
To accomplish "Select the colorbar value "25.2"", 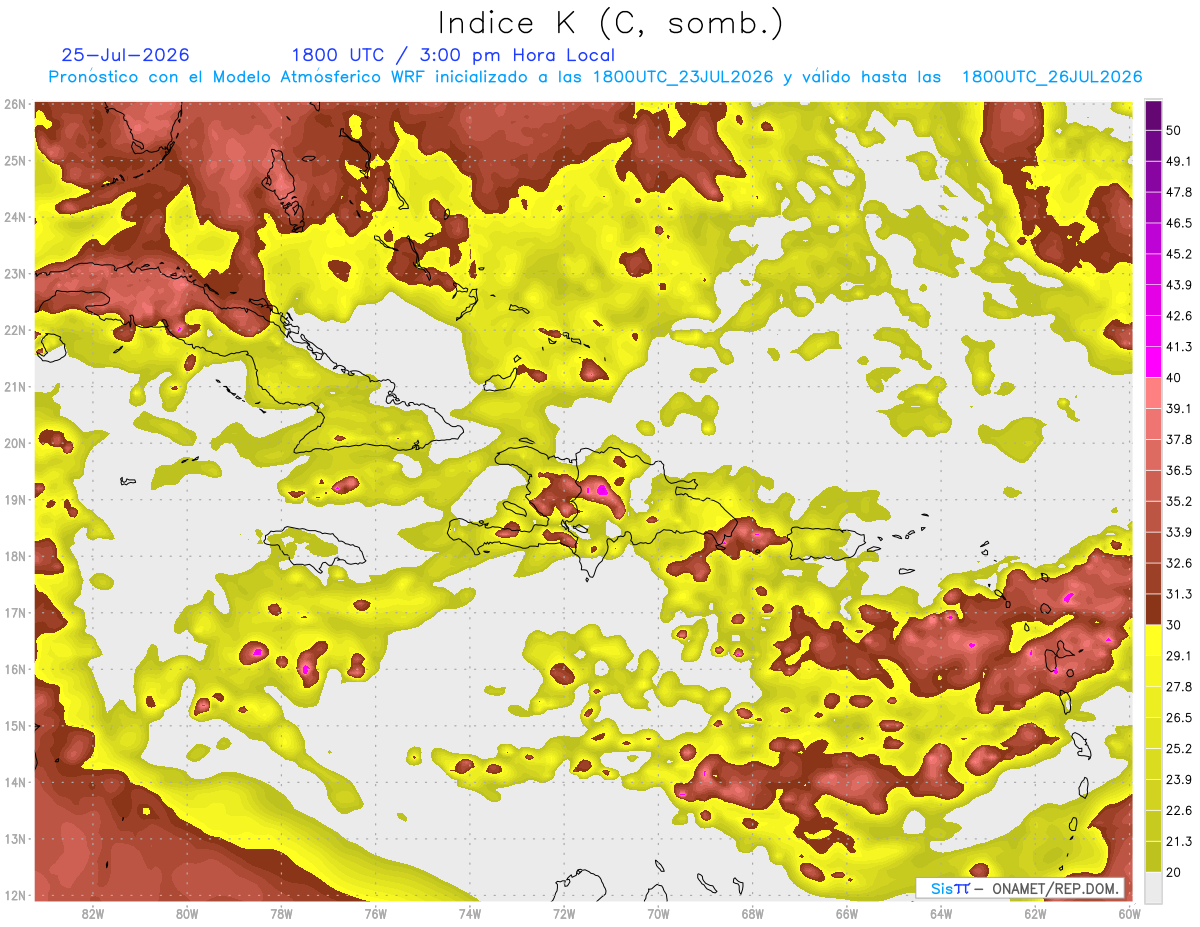I will (1179, 749).
